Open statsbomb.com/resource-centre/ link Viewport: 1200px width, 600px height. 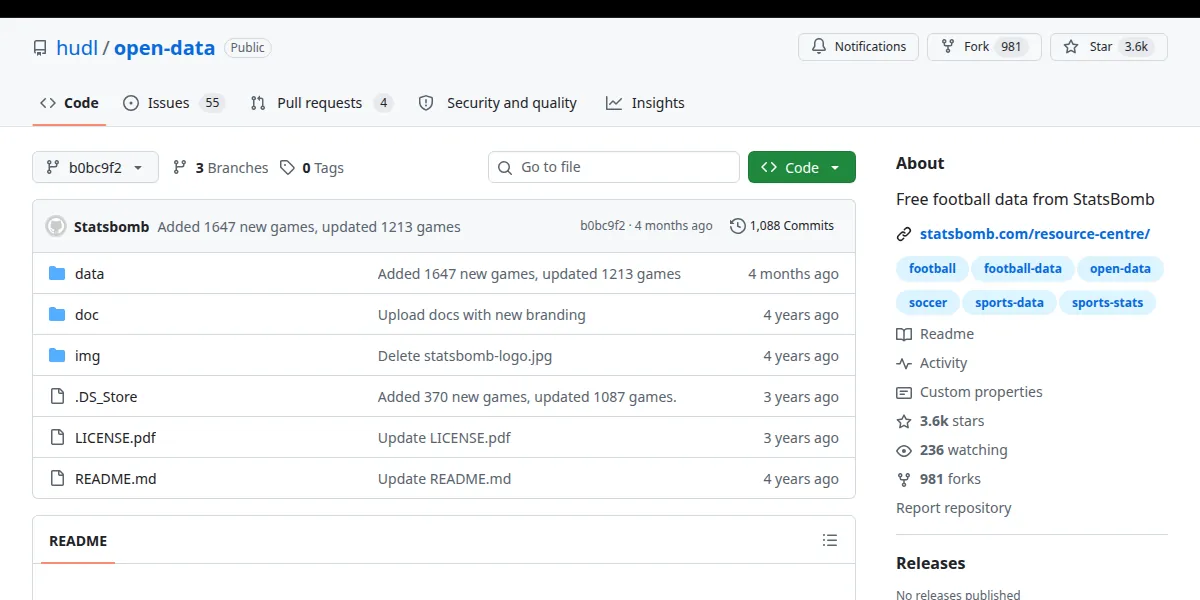click(x=1035, y=234)
